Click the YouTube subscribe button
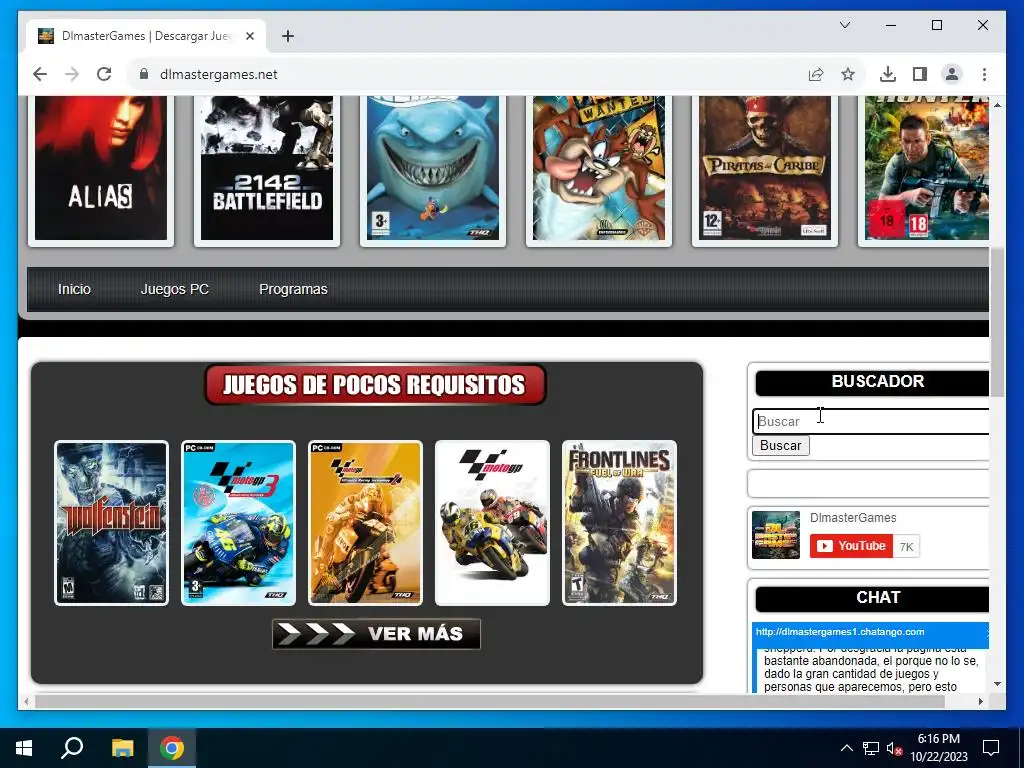Screen dimensions: 1024x768 pyautogui.click(x=851, y=546)
